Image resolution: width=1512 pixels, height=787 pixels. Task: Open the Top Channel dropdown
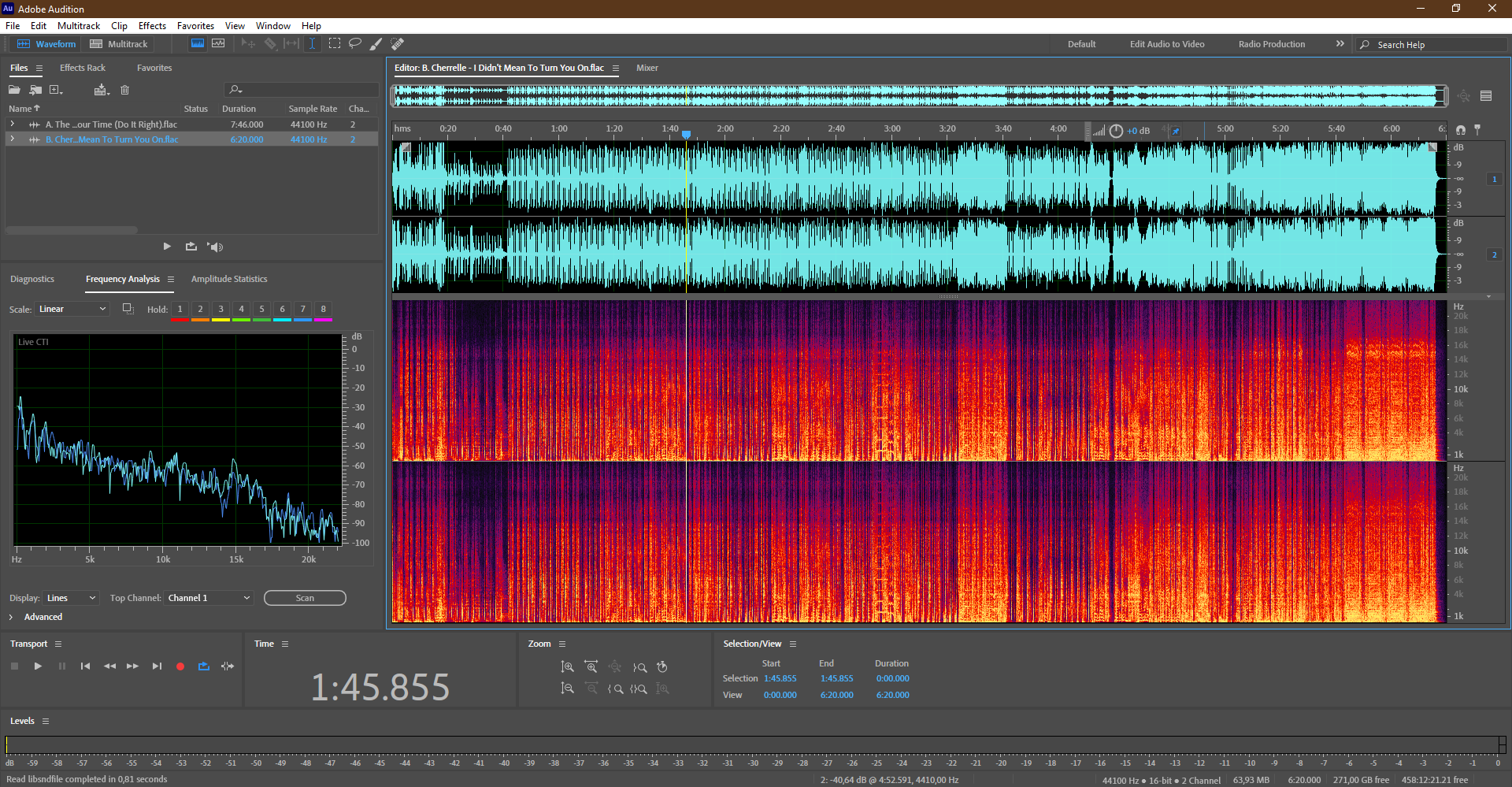tap(209, 599)
